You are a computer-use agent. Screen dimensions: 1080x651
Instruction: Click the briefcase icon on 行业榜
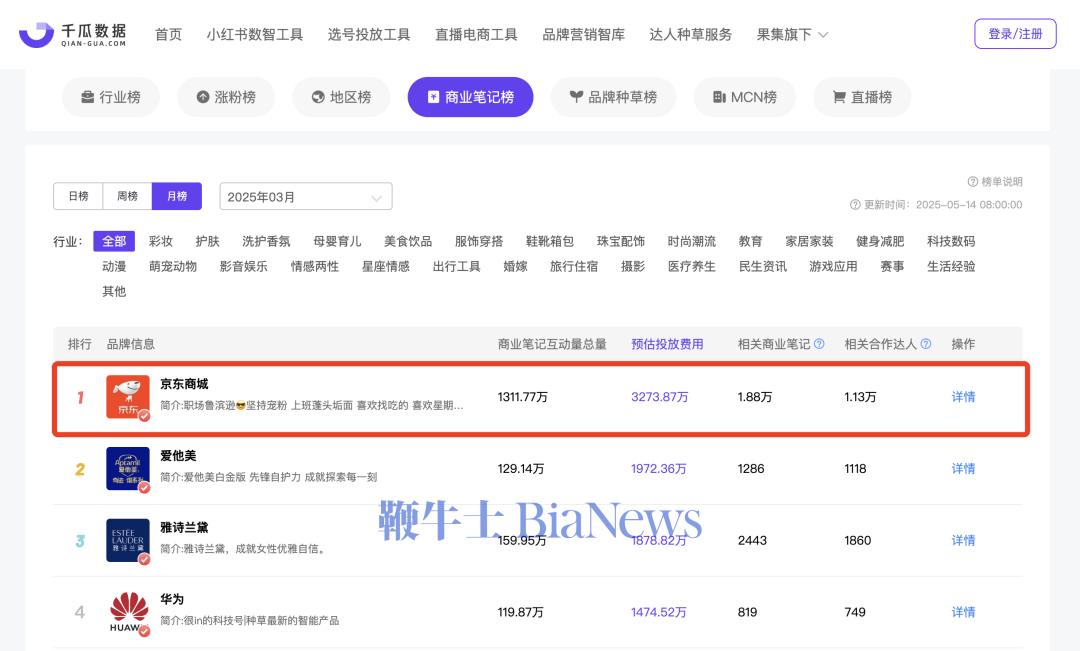click(x=87, y=97)
